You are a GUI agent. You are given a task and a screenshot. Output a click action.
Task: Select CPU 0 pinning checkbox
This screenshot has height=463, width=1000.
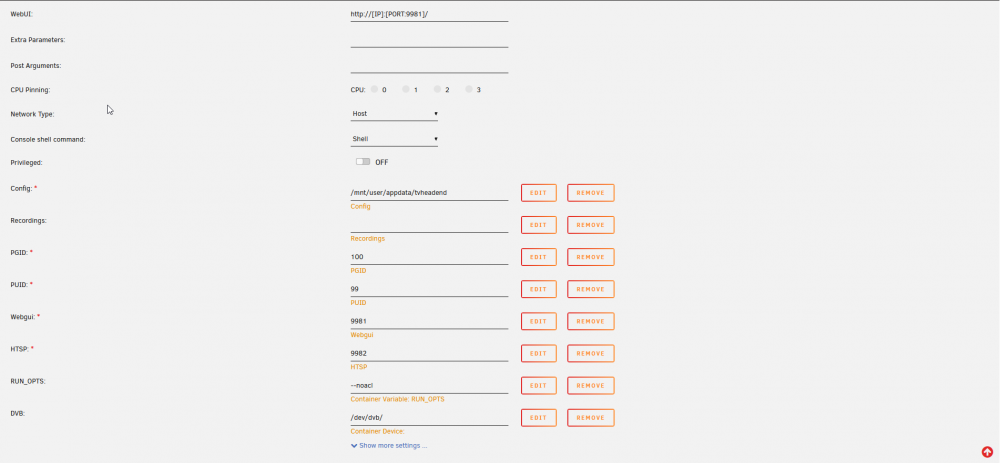(374, 89)
